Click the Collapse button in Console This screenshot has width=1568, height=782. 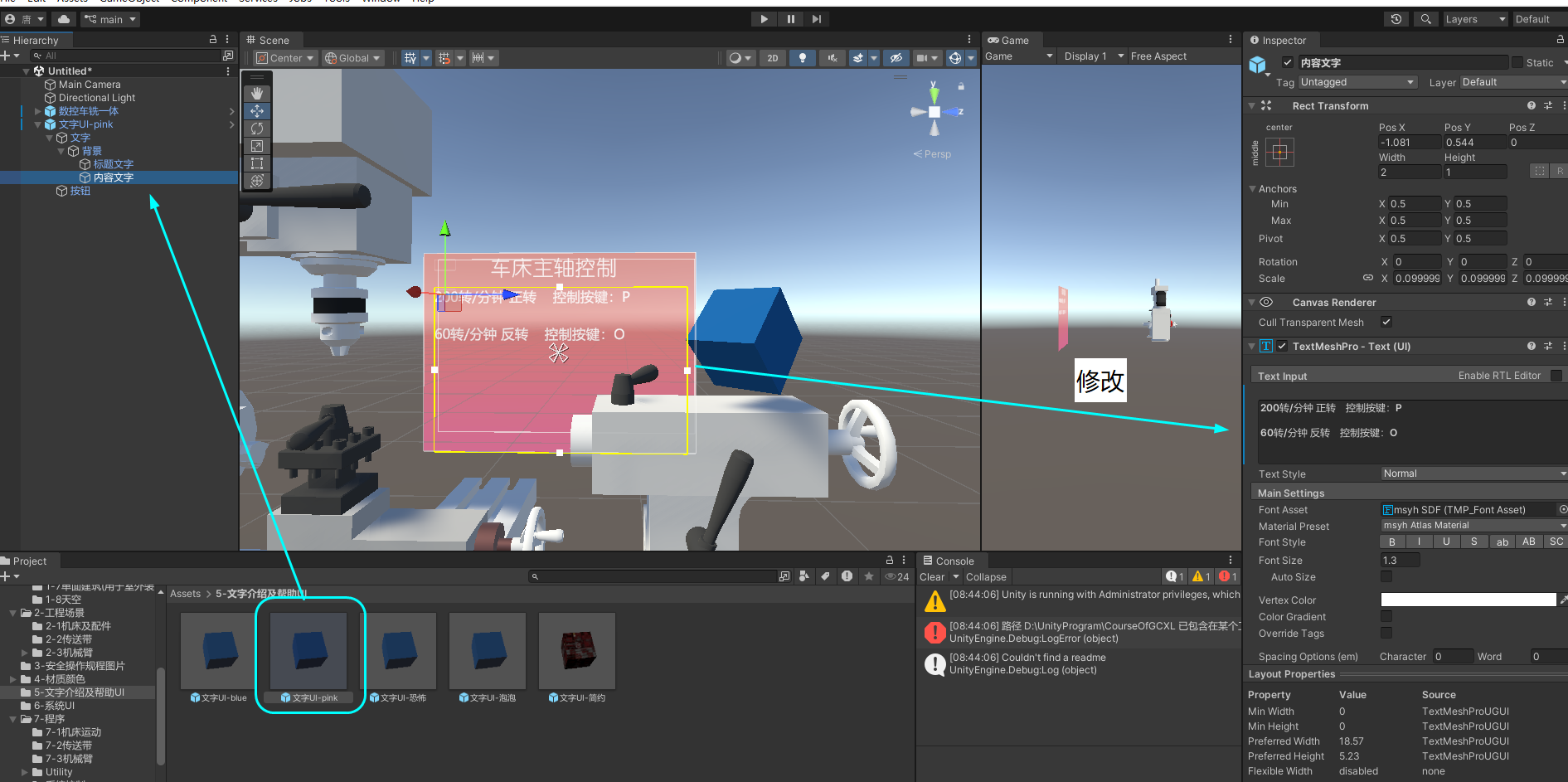[x=986, y=576]
